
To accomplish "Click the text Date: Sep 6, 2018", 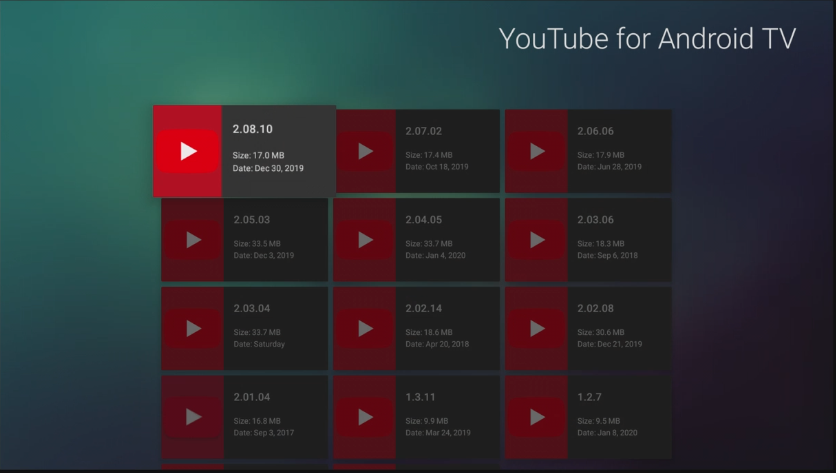I will tap(607, 255).
